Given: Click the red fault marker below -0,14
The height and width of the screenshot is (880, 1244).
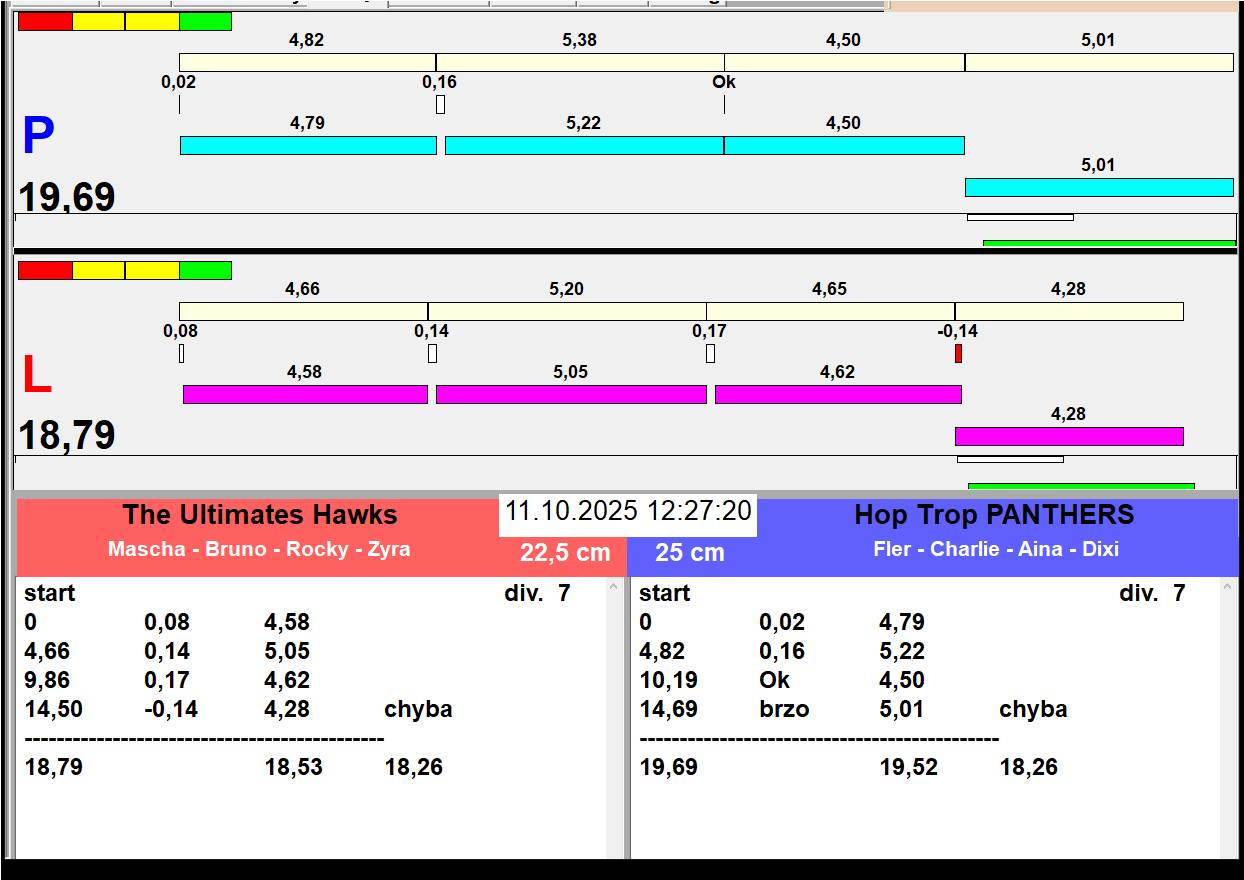Looking at the screenshot, I should tap(958, 353).
